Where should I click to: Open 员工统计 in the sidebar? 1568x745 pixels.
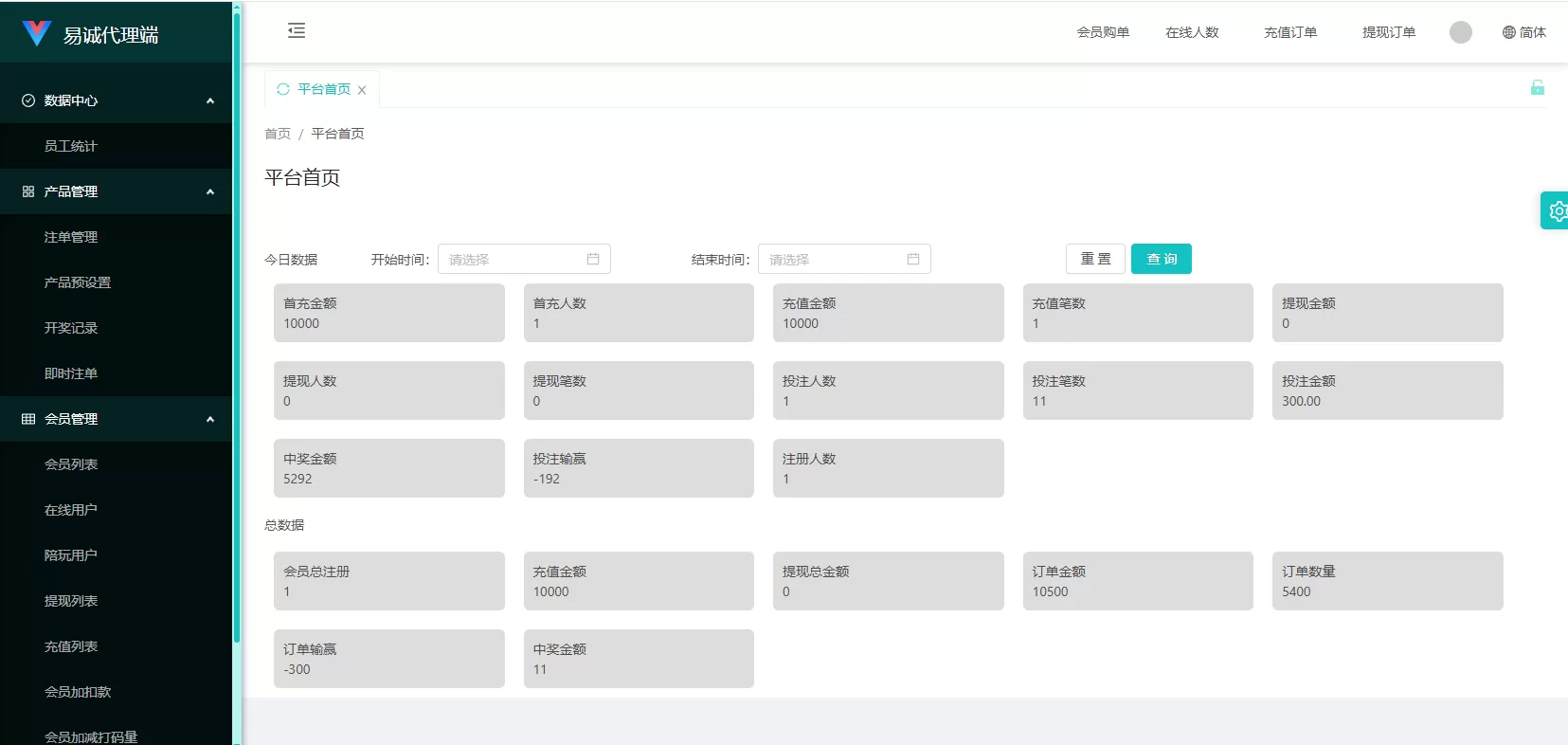click(71, 146)
